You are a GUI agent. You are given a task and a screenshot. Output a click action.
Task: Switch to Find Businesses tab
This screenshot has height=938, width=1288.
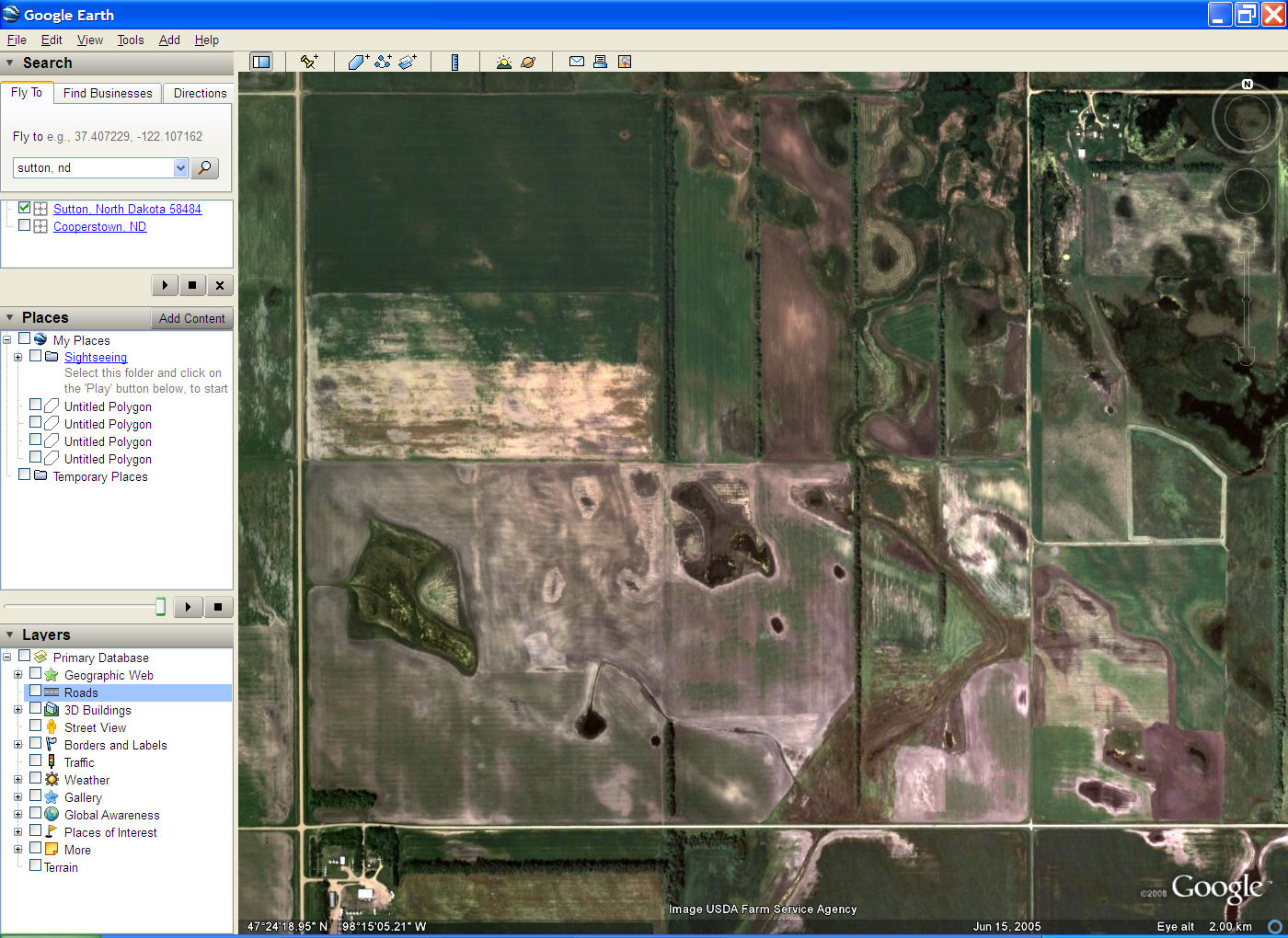tap(108, 93)
